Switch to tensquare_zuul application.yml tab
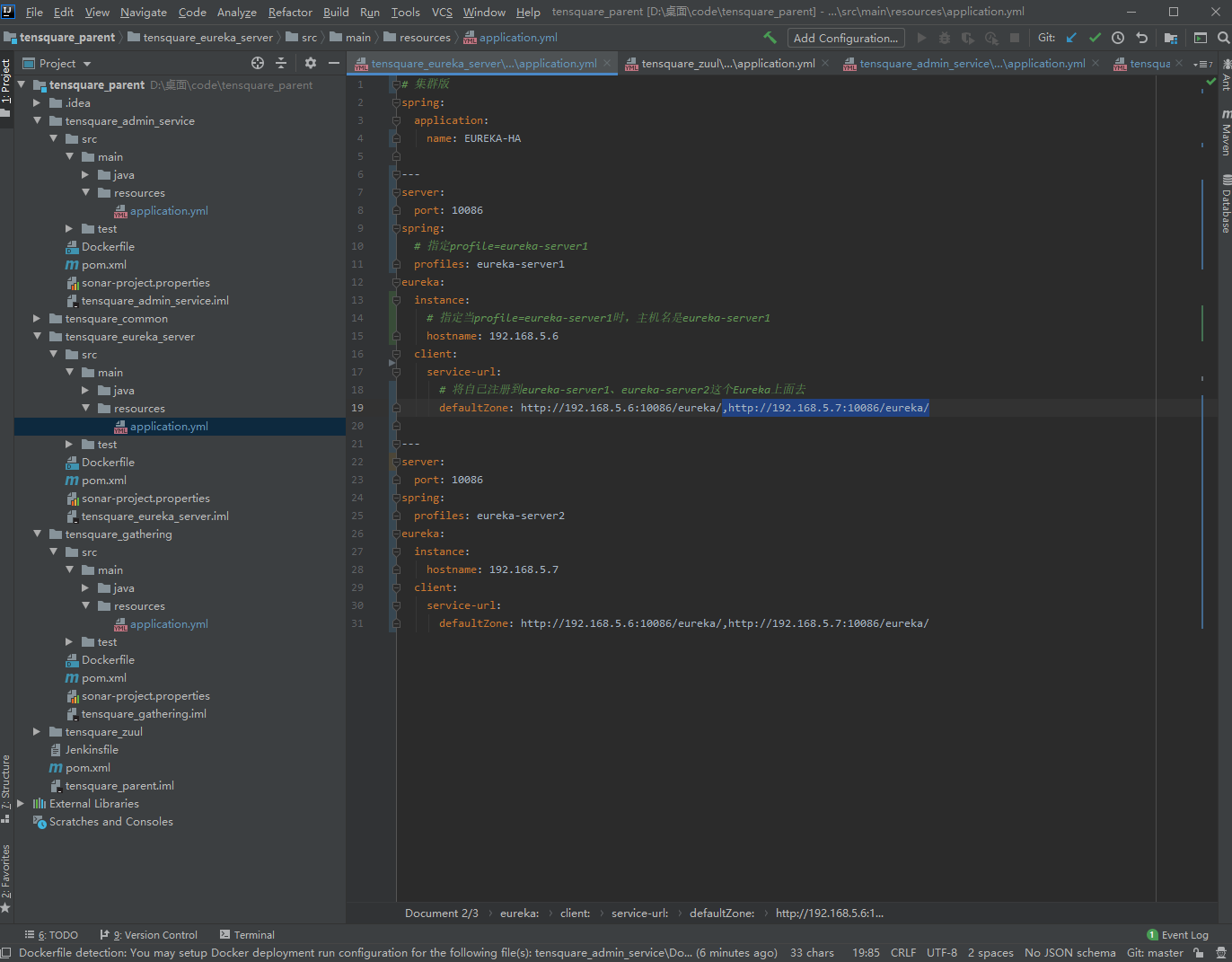 [727, 63]
